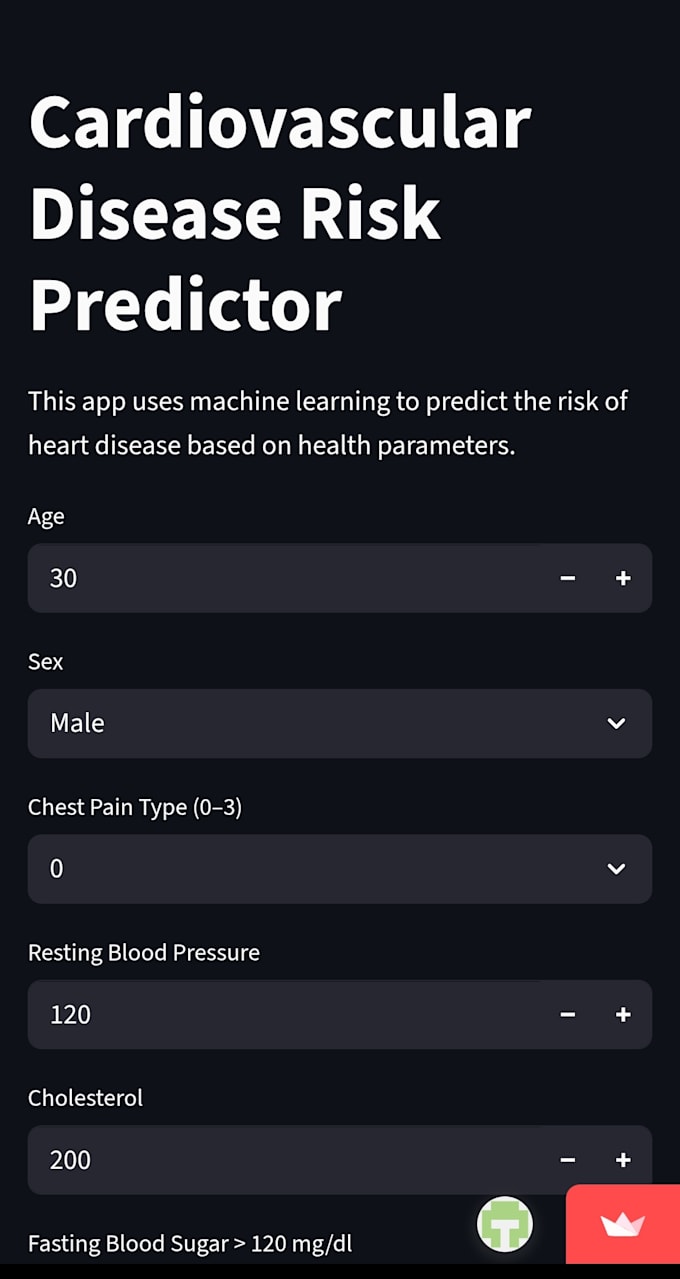Decrease Resting Blood Pressure with minus

[x=567, y=1014]
